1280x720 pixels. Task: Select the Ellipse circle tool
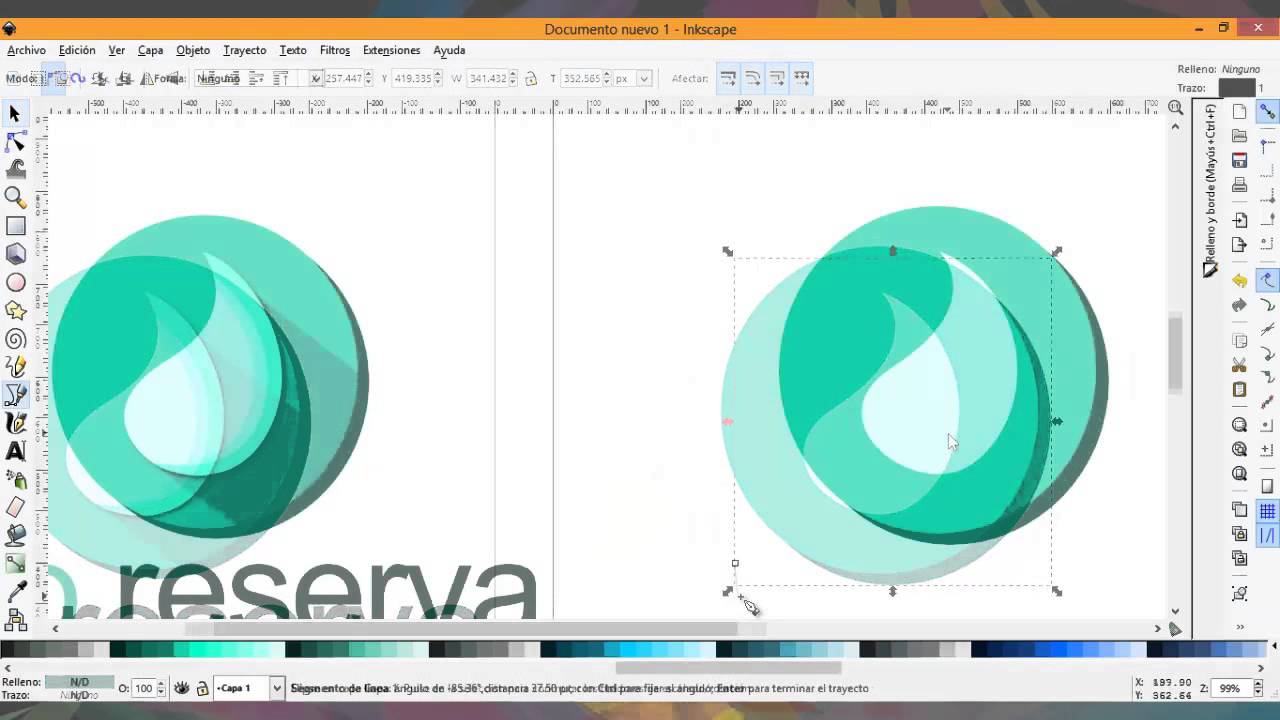pyautogui.click(x=15, y=283)
